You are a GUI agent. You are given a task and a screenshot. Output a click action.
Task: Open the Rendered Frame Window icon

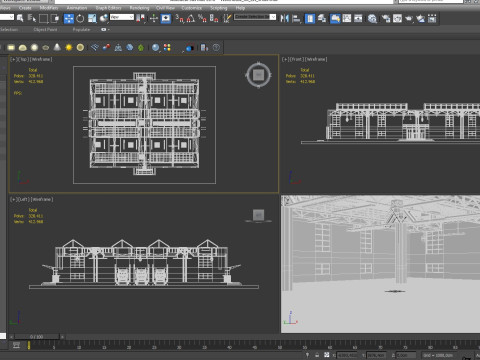(x=397, y=18)
